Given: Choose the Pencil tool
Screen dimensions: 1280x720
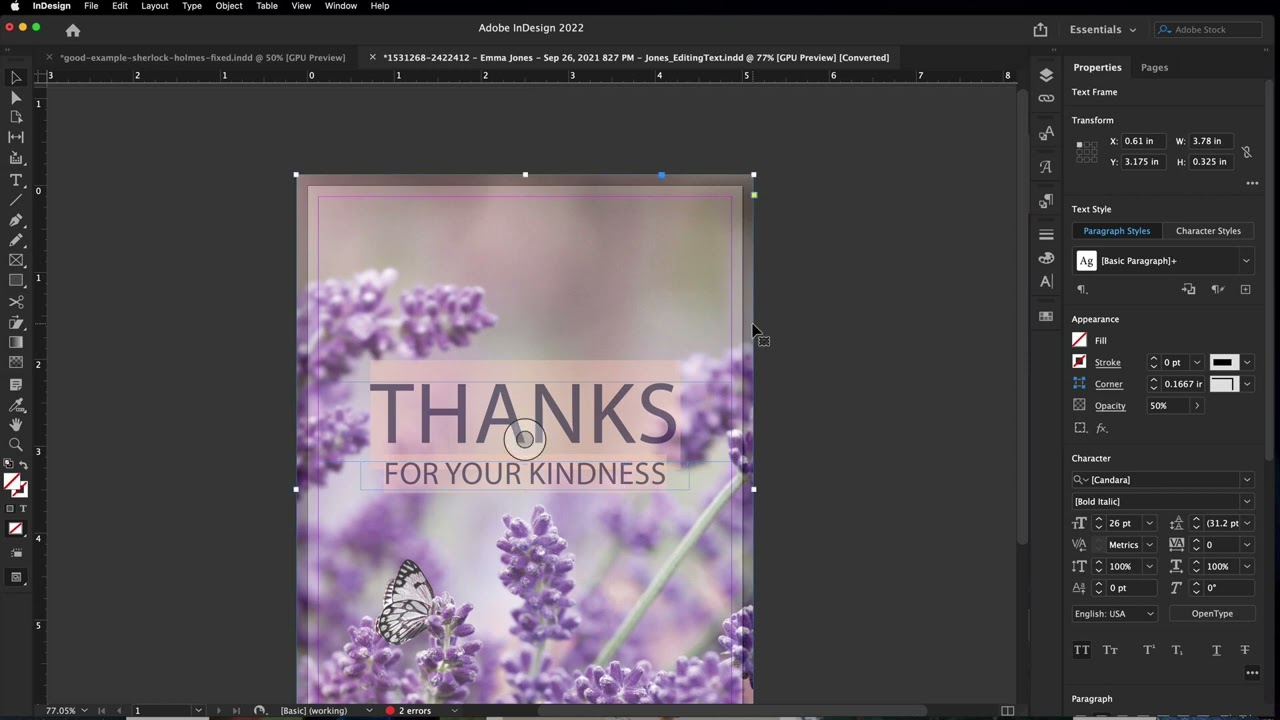Looking at the screenshot, I should 16,240.
